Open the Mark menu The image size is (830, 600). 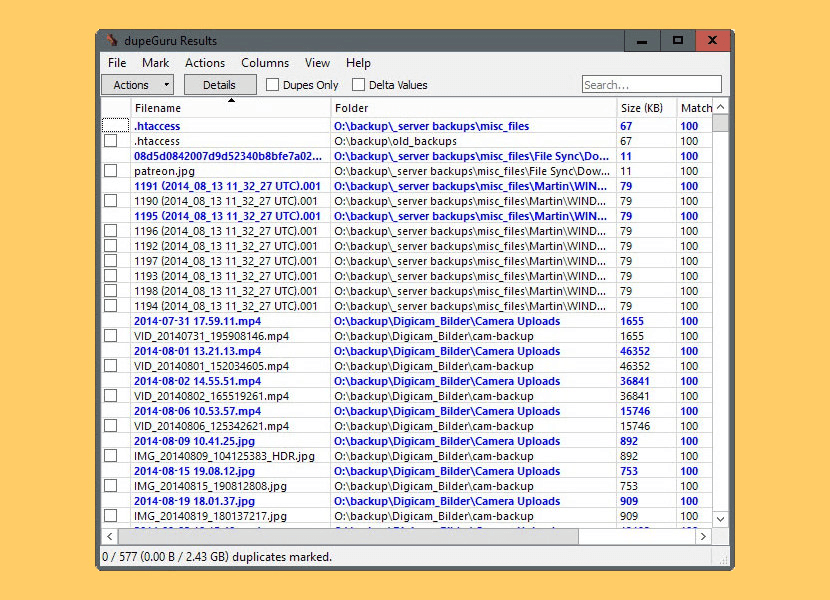155,63
